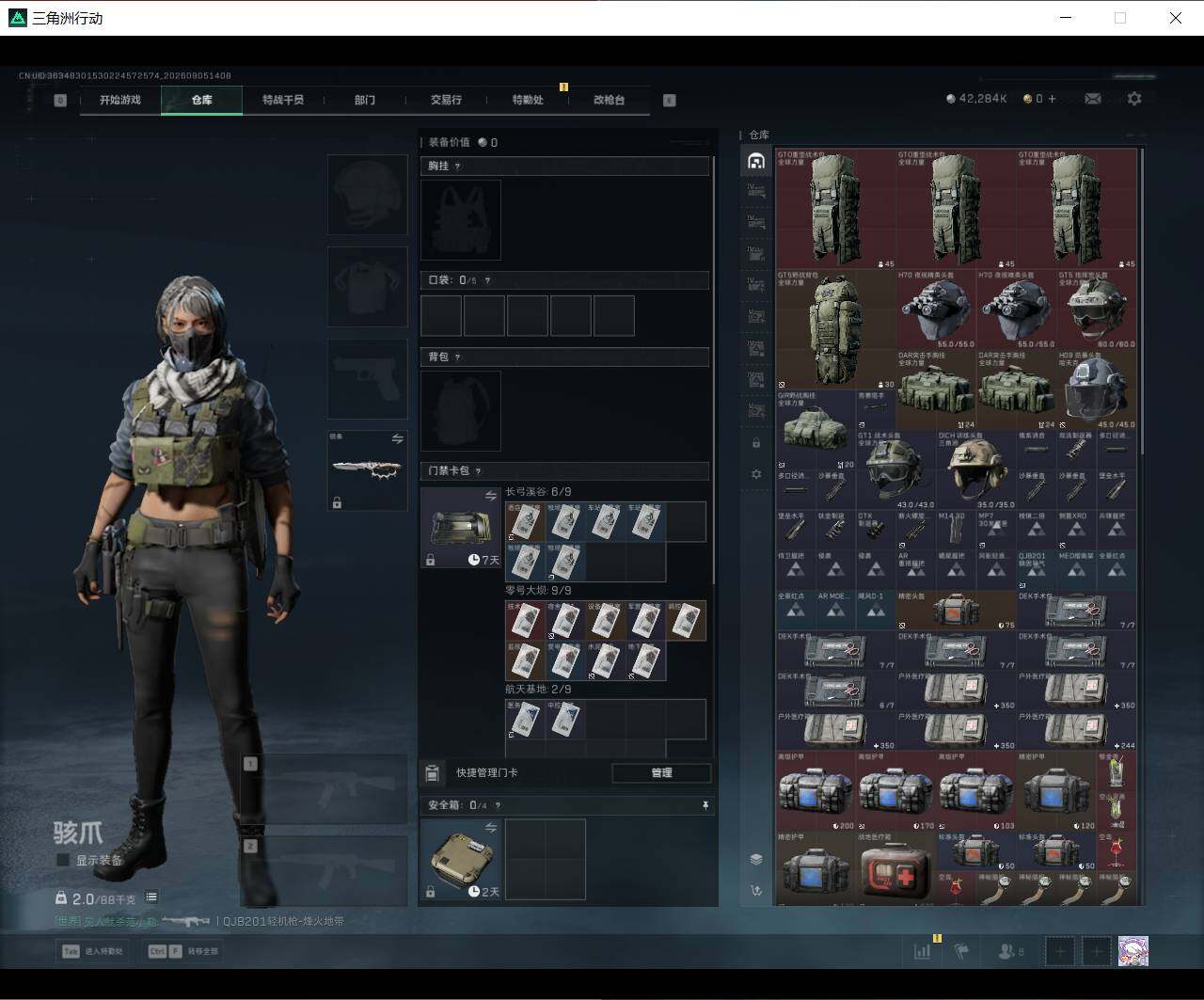Click the 零号大坝: 9/9 label
The image size is (1204, 1000).
(x=538, y=591)
